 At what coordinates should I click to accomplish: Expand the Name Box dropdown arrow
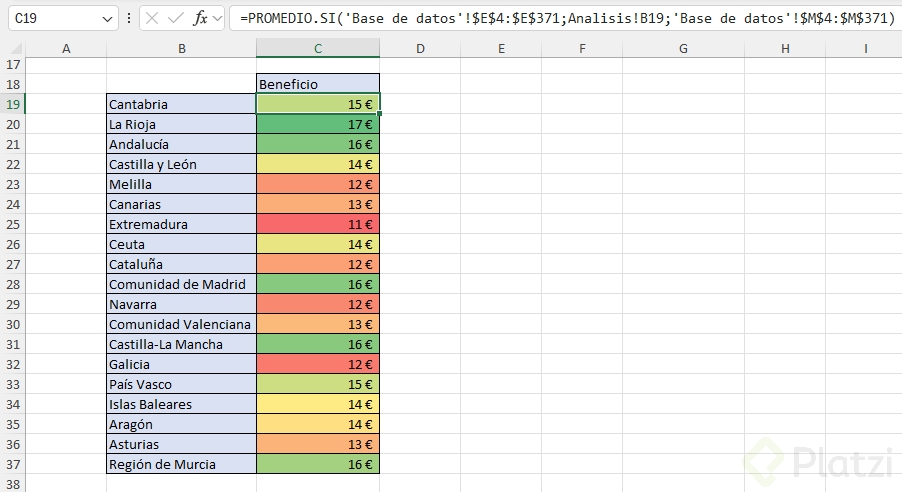(107, 19)
